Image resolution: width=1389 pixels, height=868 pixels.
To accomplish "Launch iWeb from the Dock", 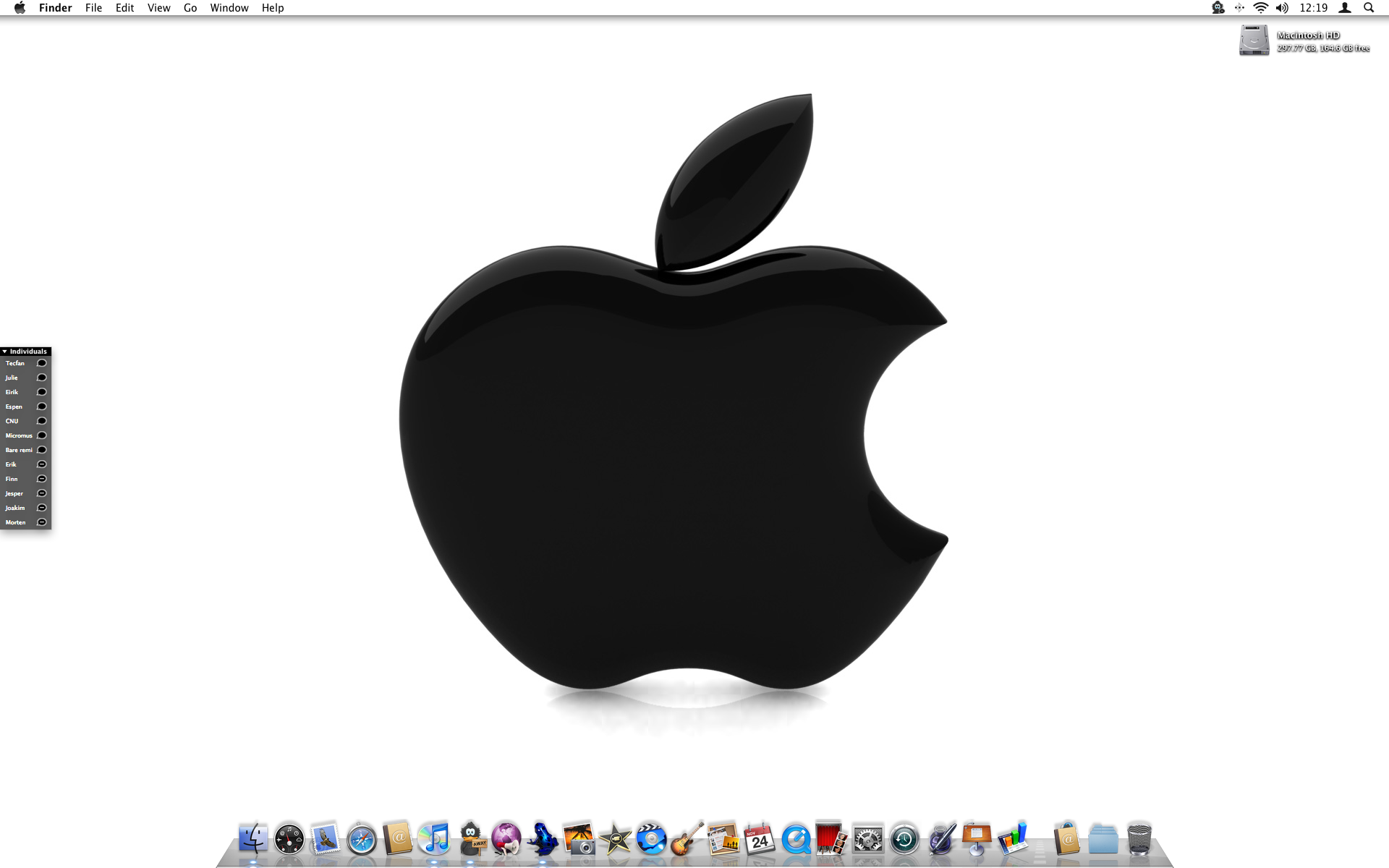I will (x=723, y=839).
